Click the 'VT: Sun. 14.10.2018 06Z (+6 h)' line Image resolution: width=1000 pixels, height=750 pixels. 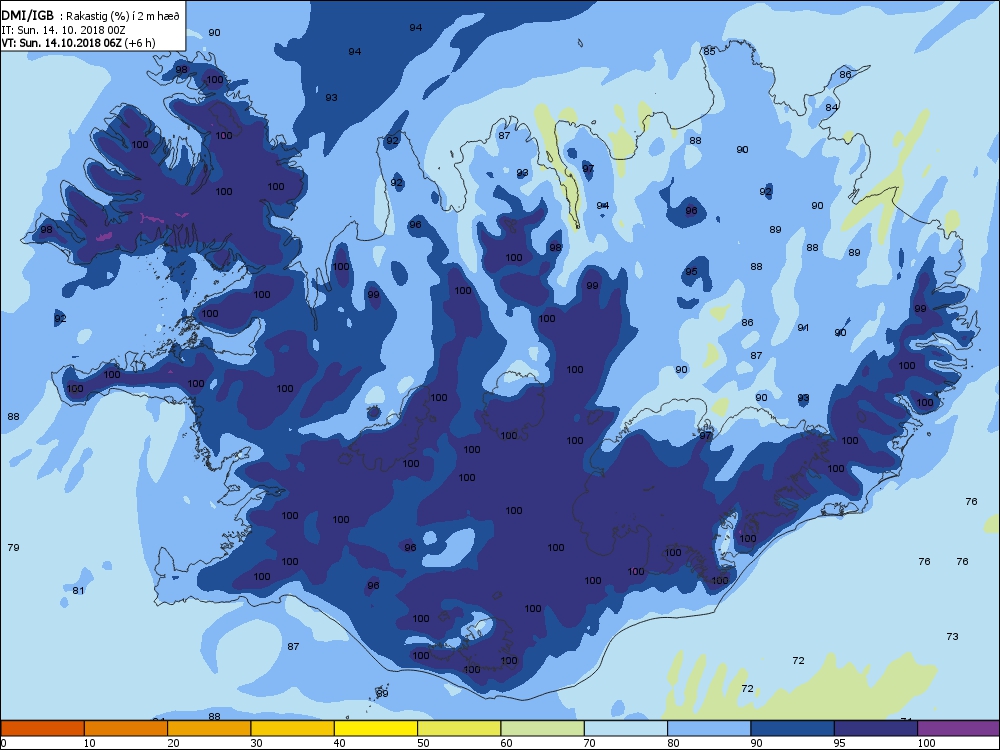click(78, 43)
